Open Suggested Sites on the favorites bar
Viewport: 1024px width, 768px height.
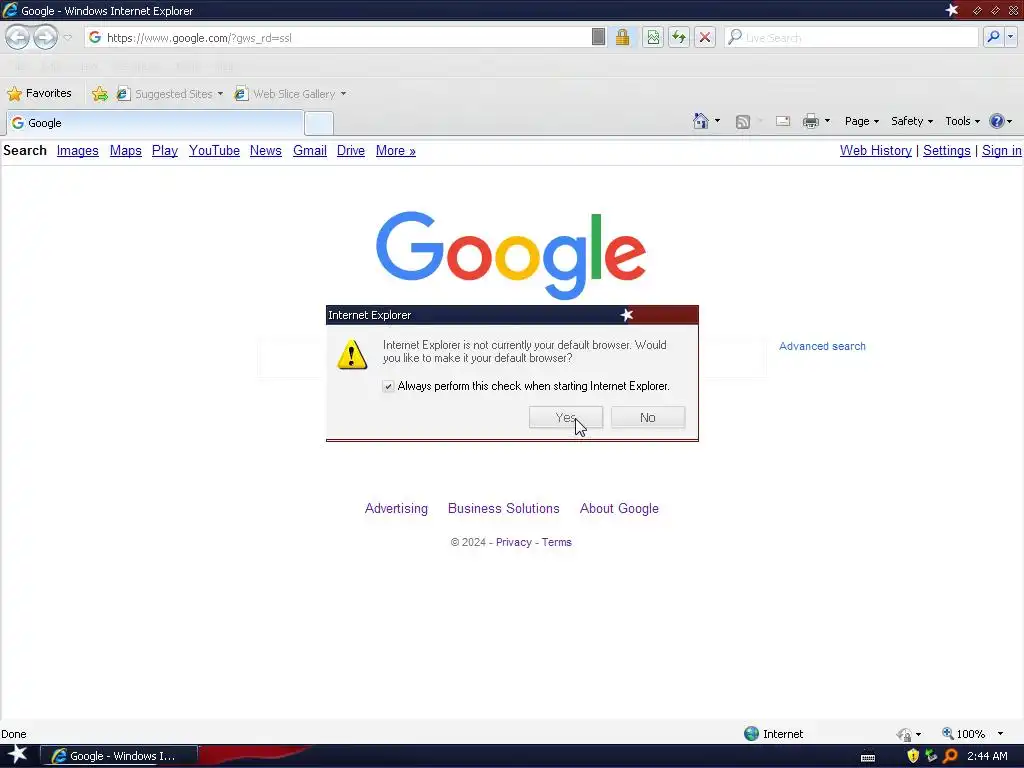[x=170, y=94]
